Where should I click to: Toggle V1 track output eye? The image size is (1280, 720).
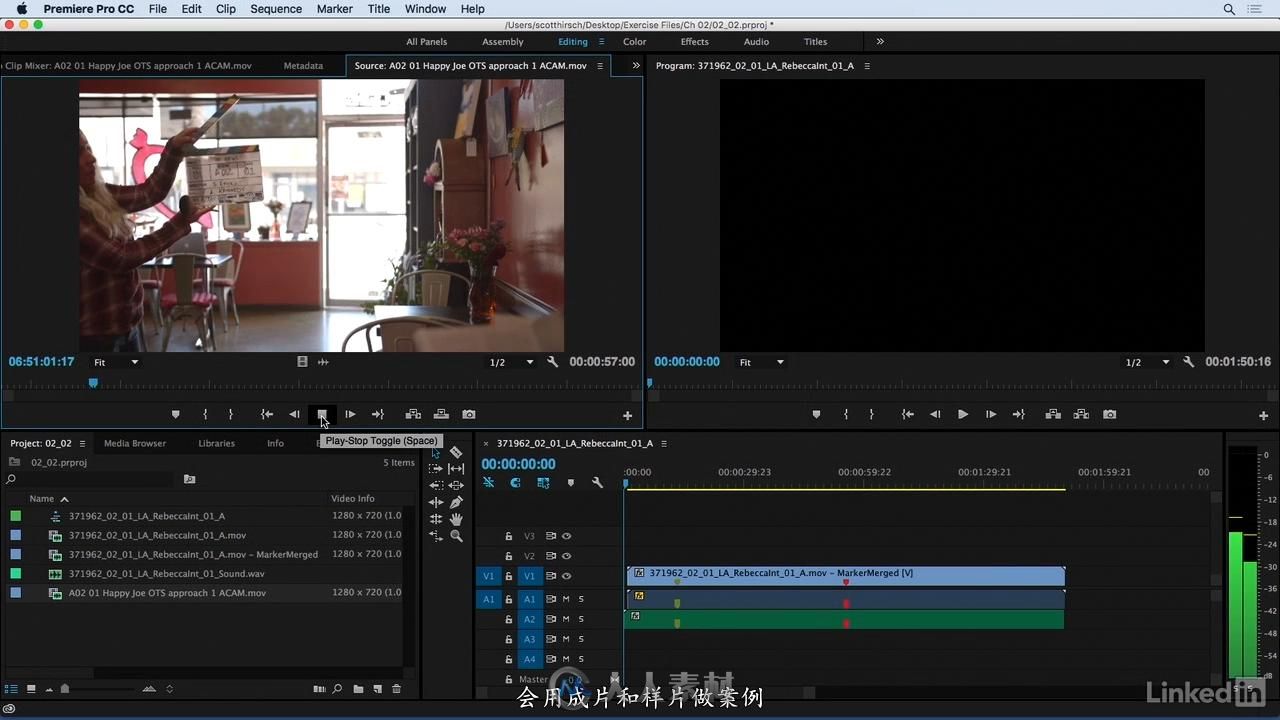(x=566, y=576)
